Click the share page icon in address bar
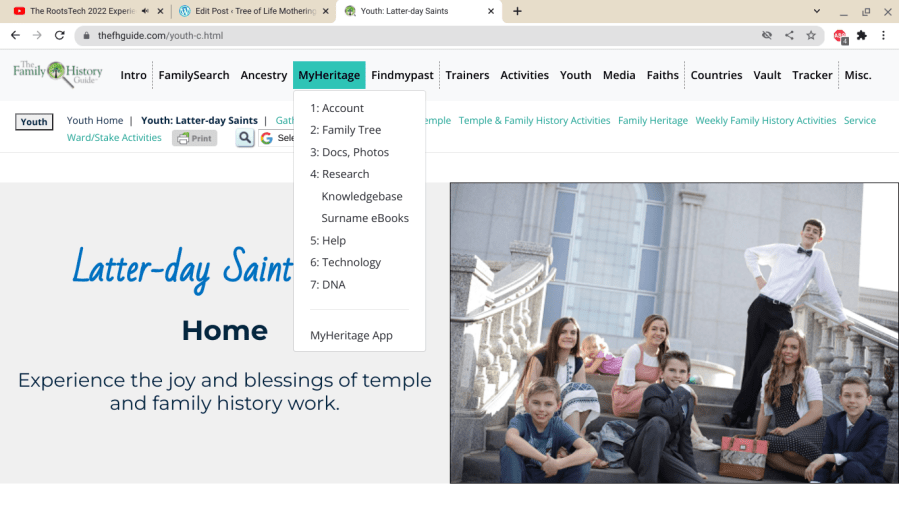 coord(789,36)
